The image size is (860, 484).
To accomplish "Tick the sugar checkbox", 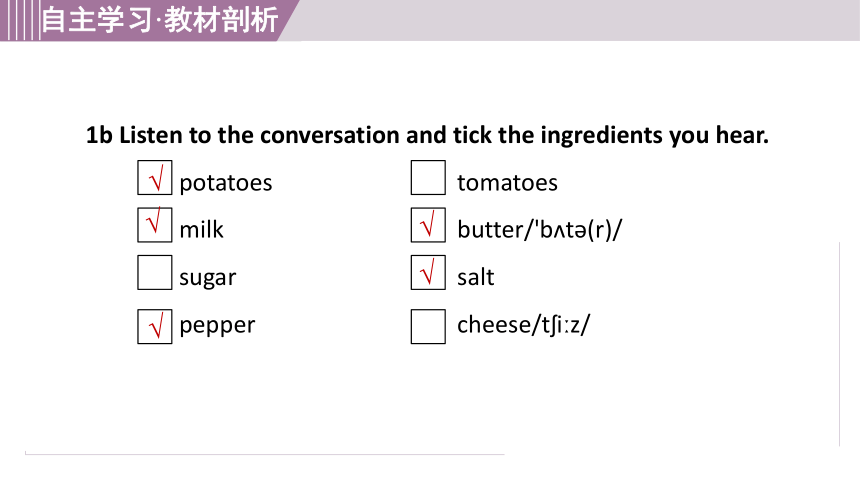I will click(155, 272).
